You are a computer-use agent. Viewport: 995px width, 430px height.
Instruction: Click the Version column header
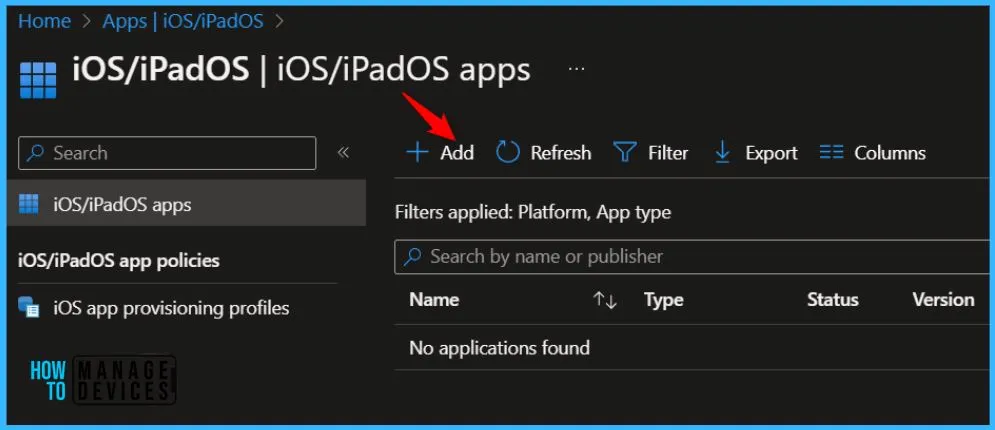943,299
